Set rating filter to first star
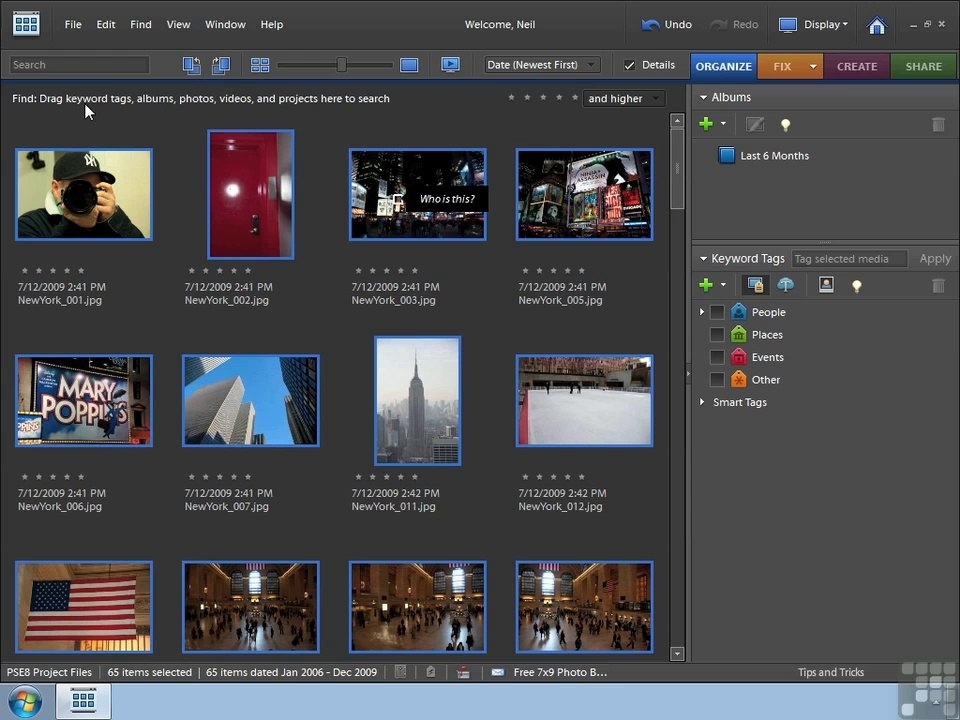 [511, 97]
